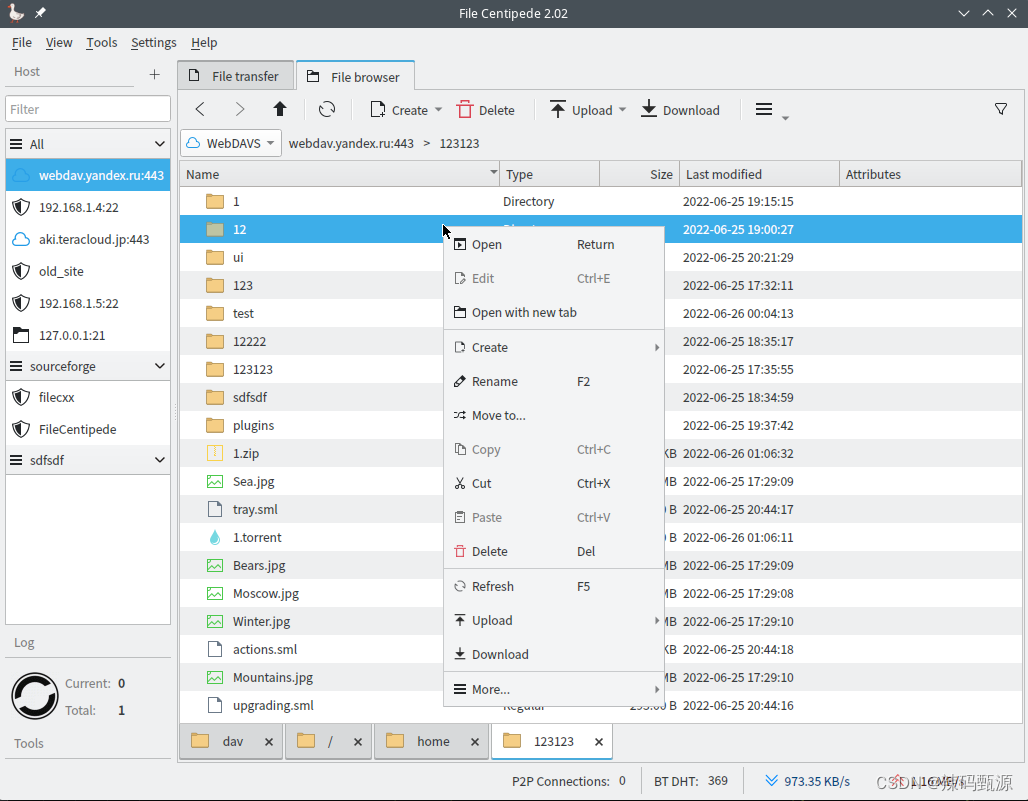Focus the host Filter input field

pyautogui.click(x=88, y=109)
